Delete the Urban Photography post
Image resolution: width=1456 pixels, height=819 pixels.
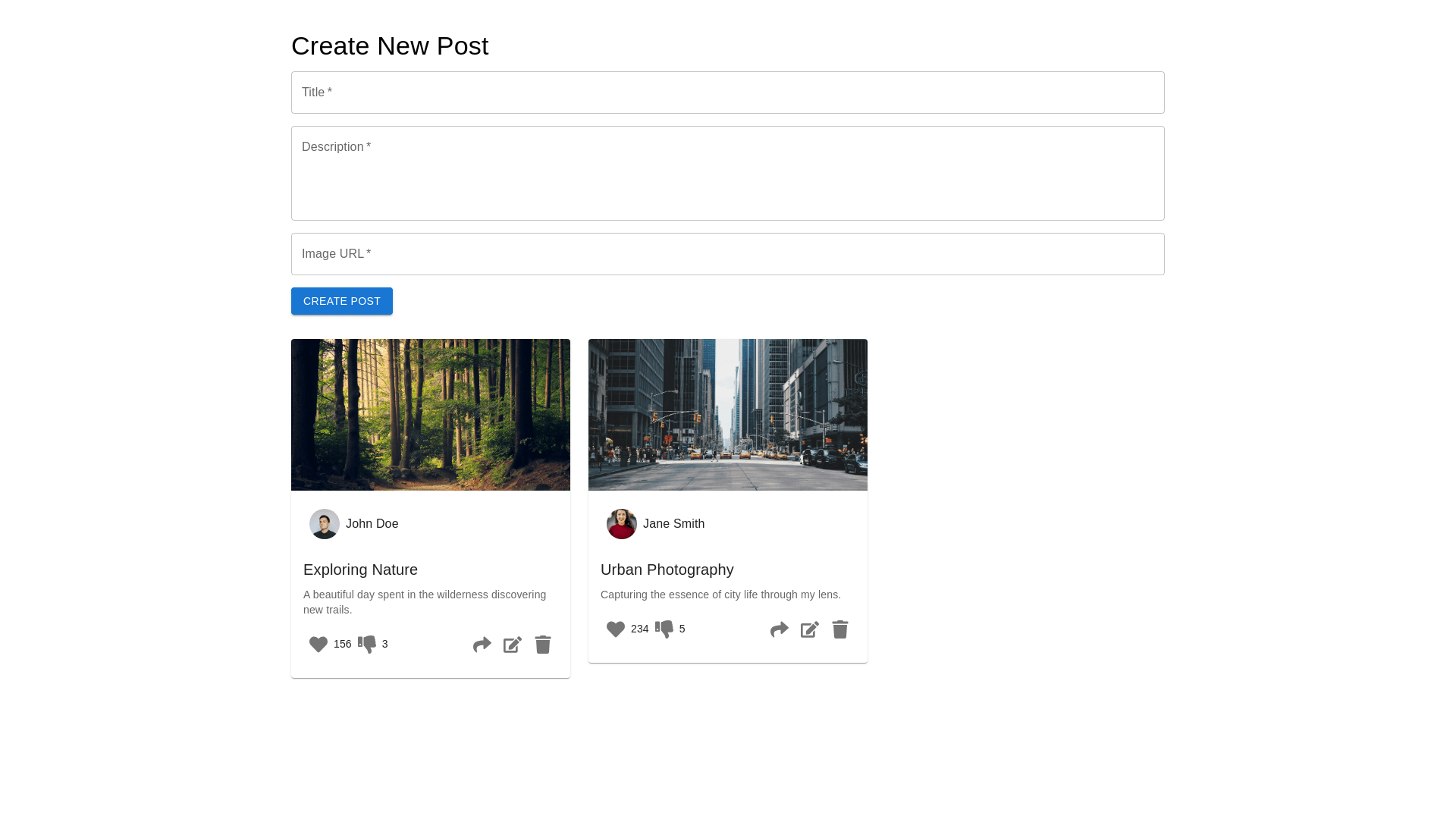pos(840,629)
